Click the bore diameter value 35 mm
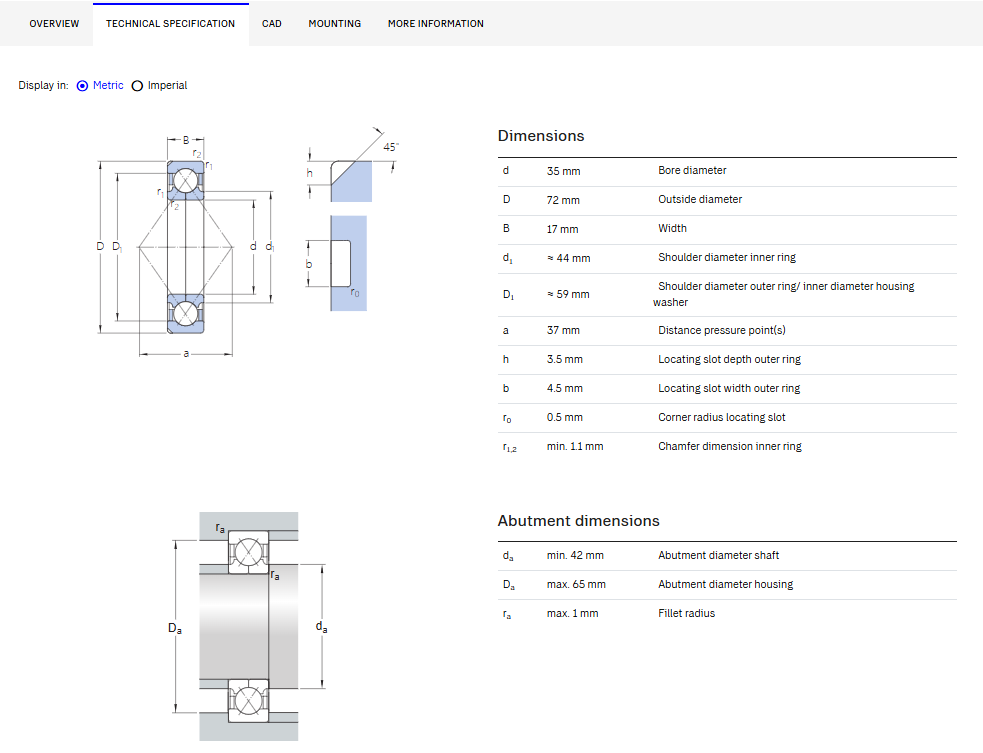Screen dimensions: 983x753 click(x=564, y=171)
